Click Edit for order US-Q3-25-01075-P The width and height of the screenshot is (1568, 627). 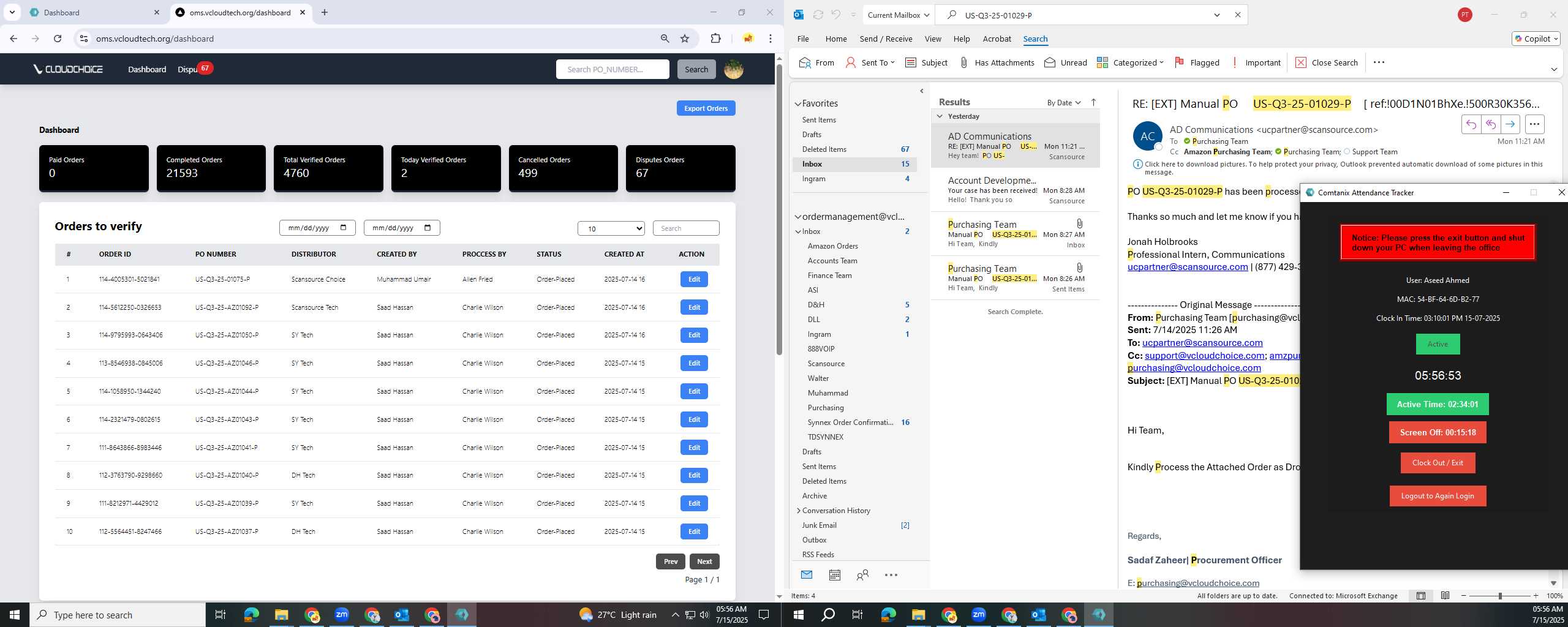tap(694, 279)
